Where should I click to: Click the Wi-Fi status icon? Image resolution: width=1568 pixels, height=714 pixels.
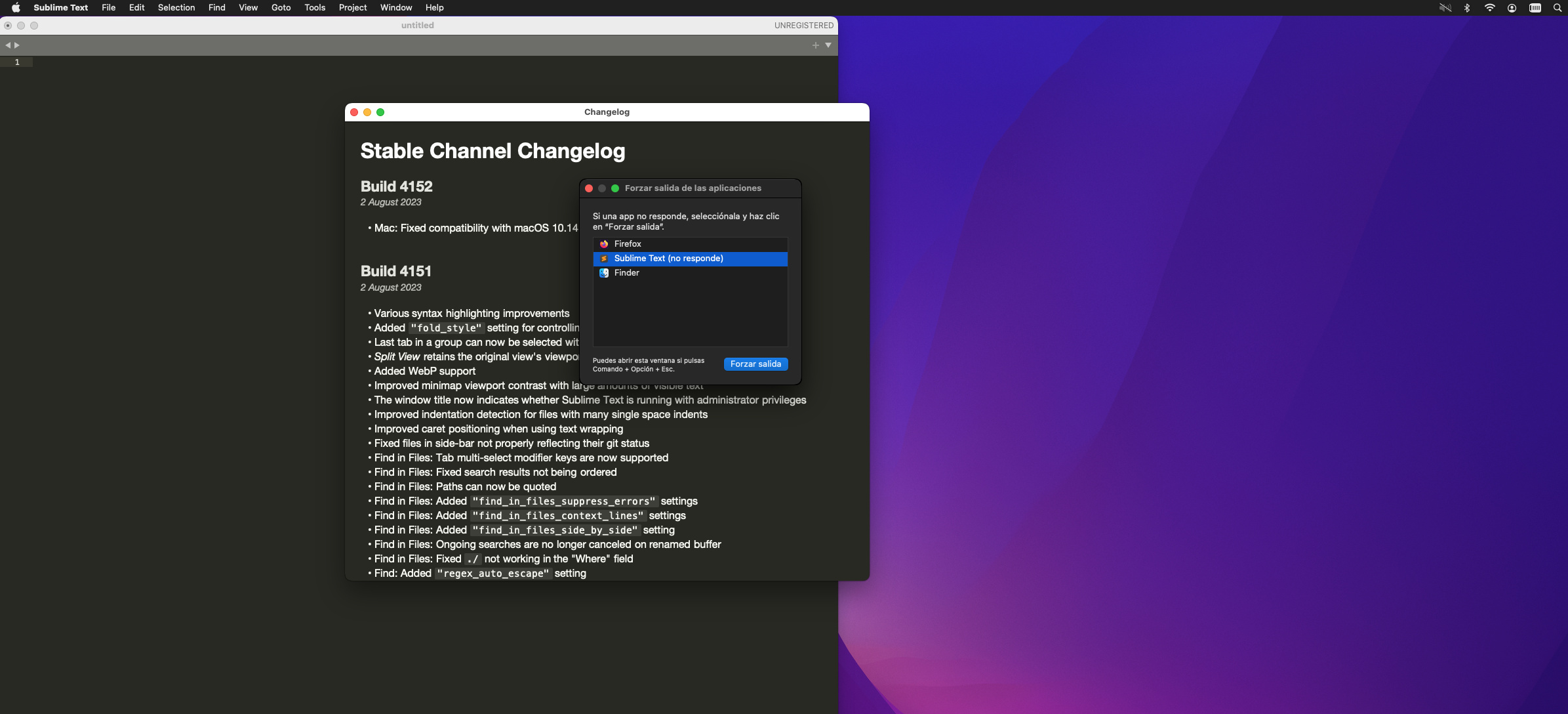click(1489, 8)
